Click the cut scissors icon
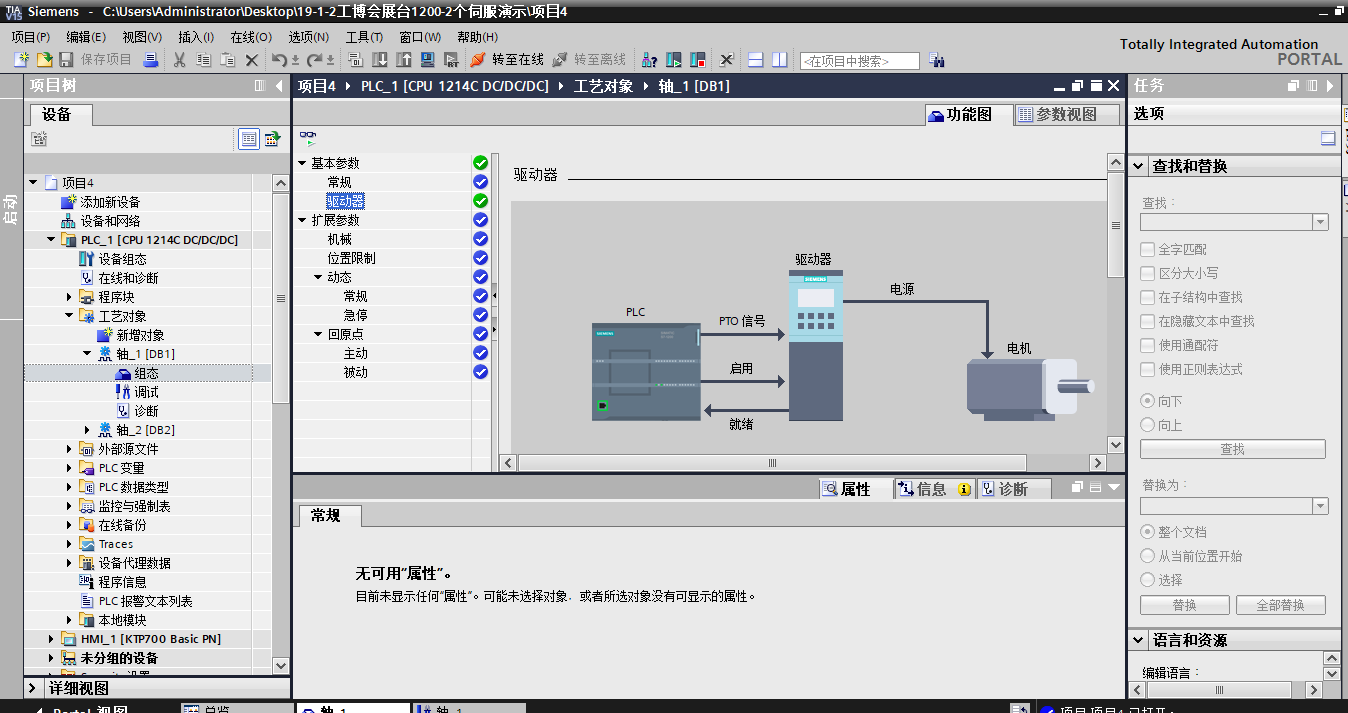 180,60
